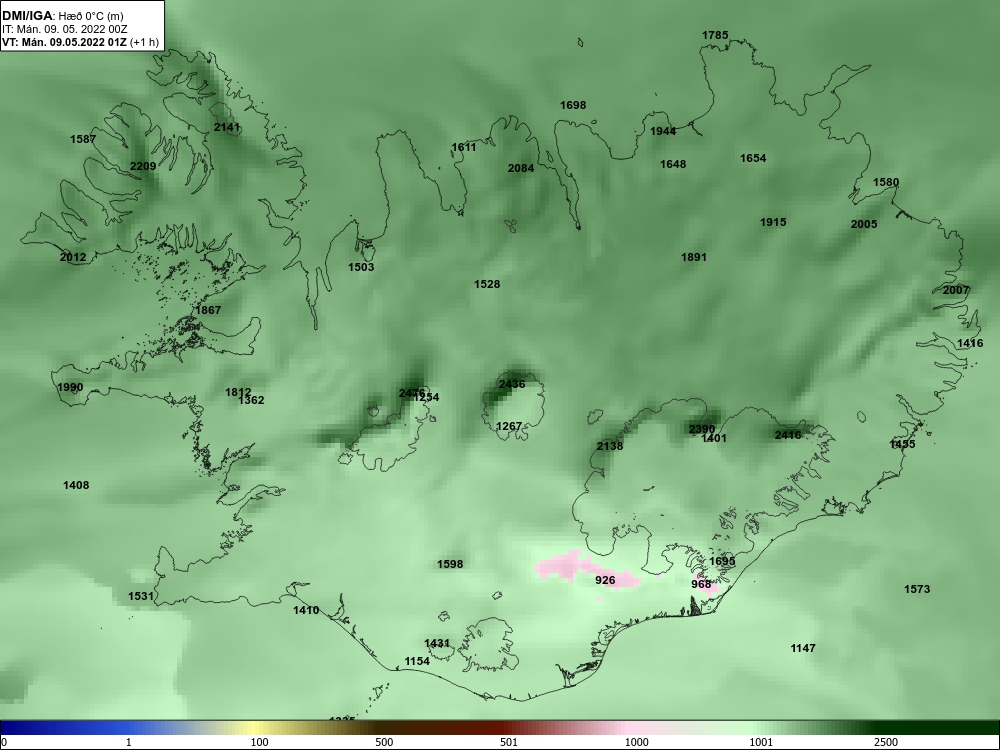Click the map value 2012

click(x=73, y=258)
